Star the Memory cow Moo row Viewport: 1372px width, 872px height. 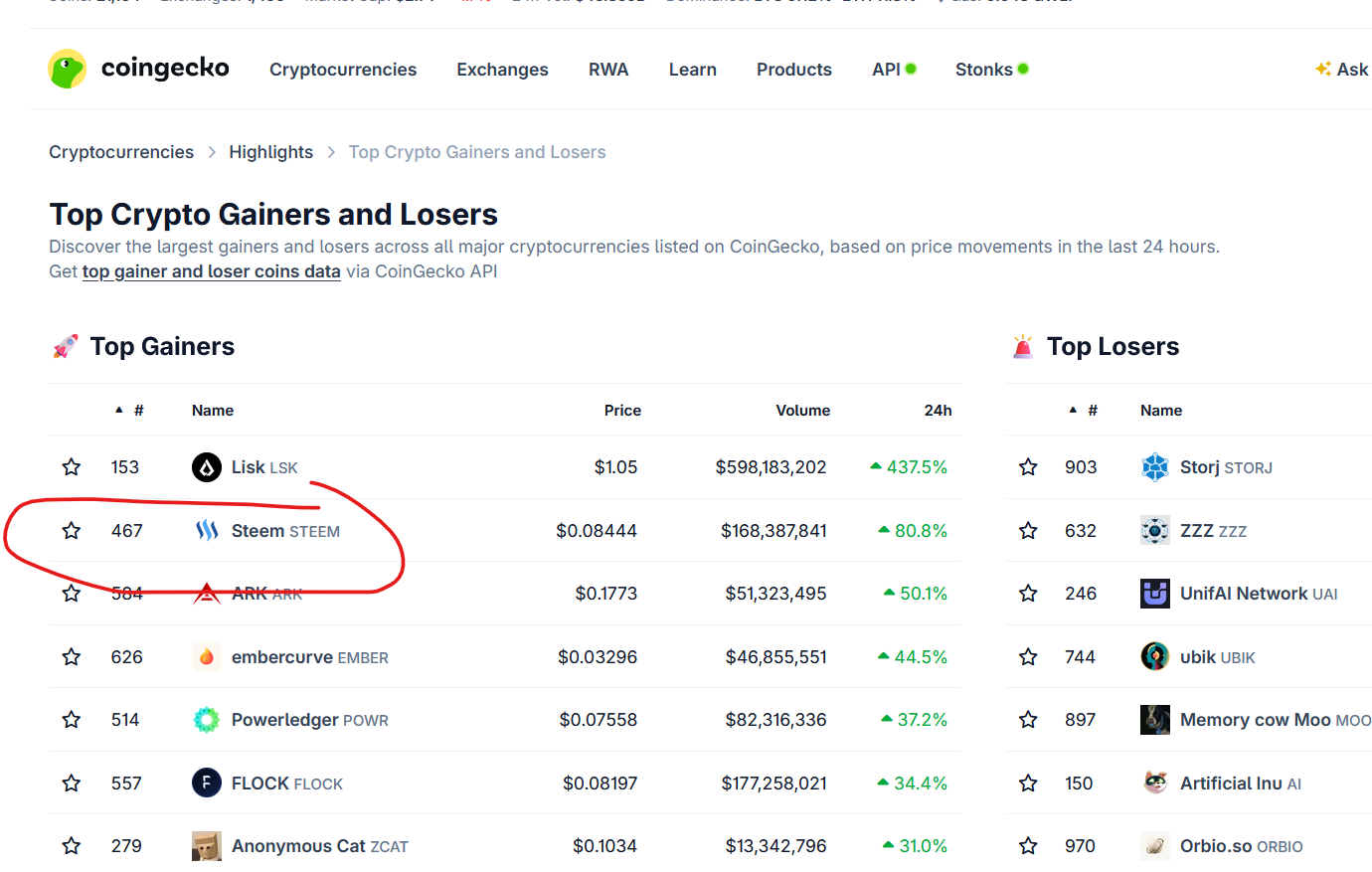pos(1028,720)
